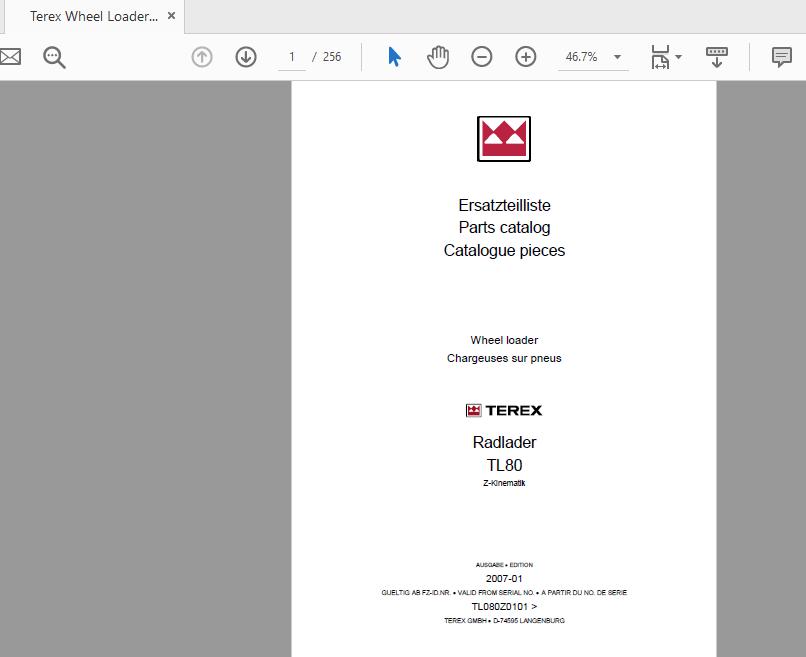Activate the selection arrow tool
This screenshot has height=657, width=806.
point(394,57)
